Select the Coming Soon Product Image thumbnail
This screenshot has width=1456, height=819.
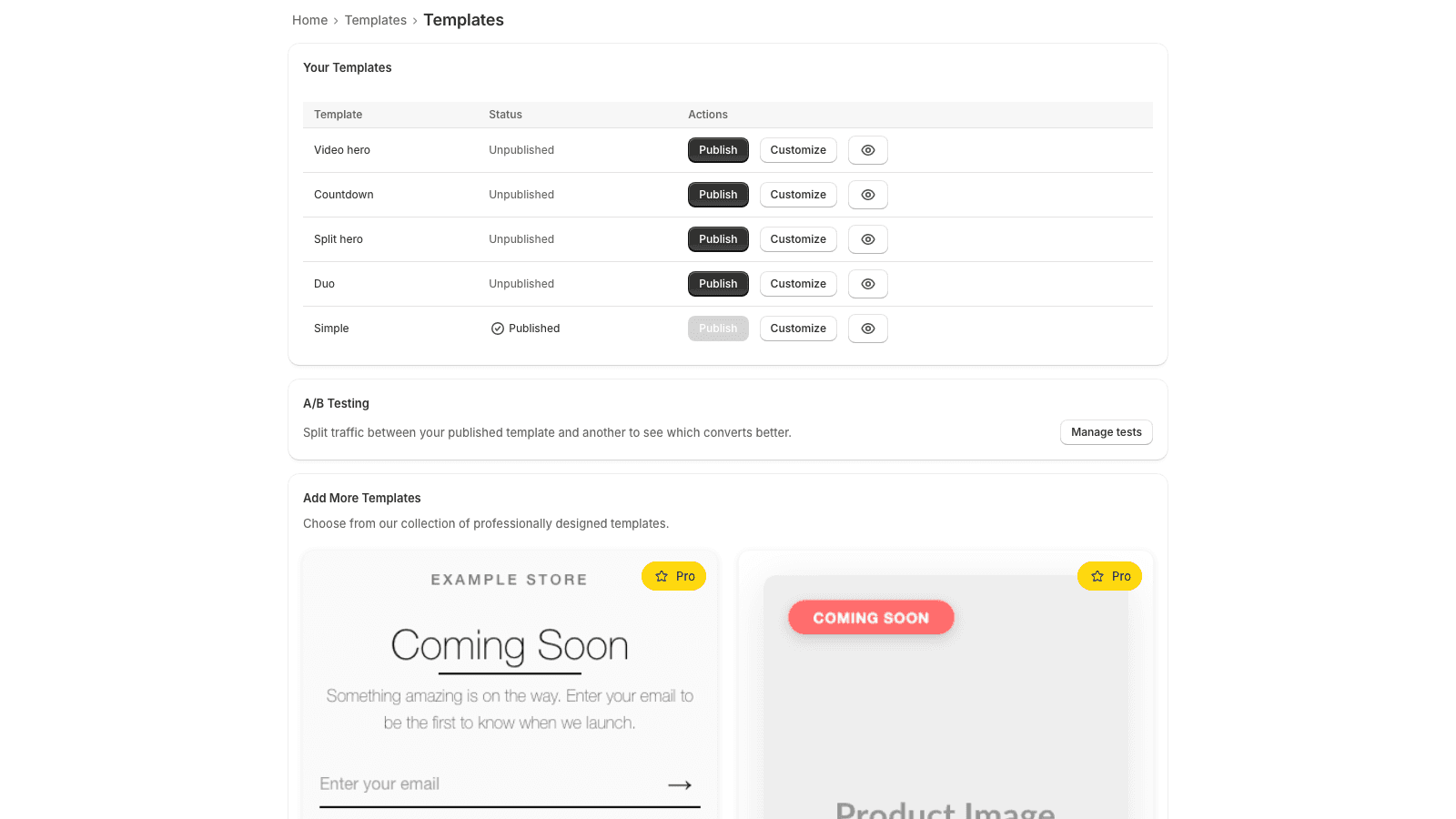945,684
